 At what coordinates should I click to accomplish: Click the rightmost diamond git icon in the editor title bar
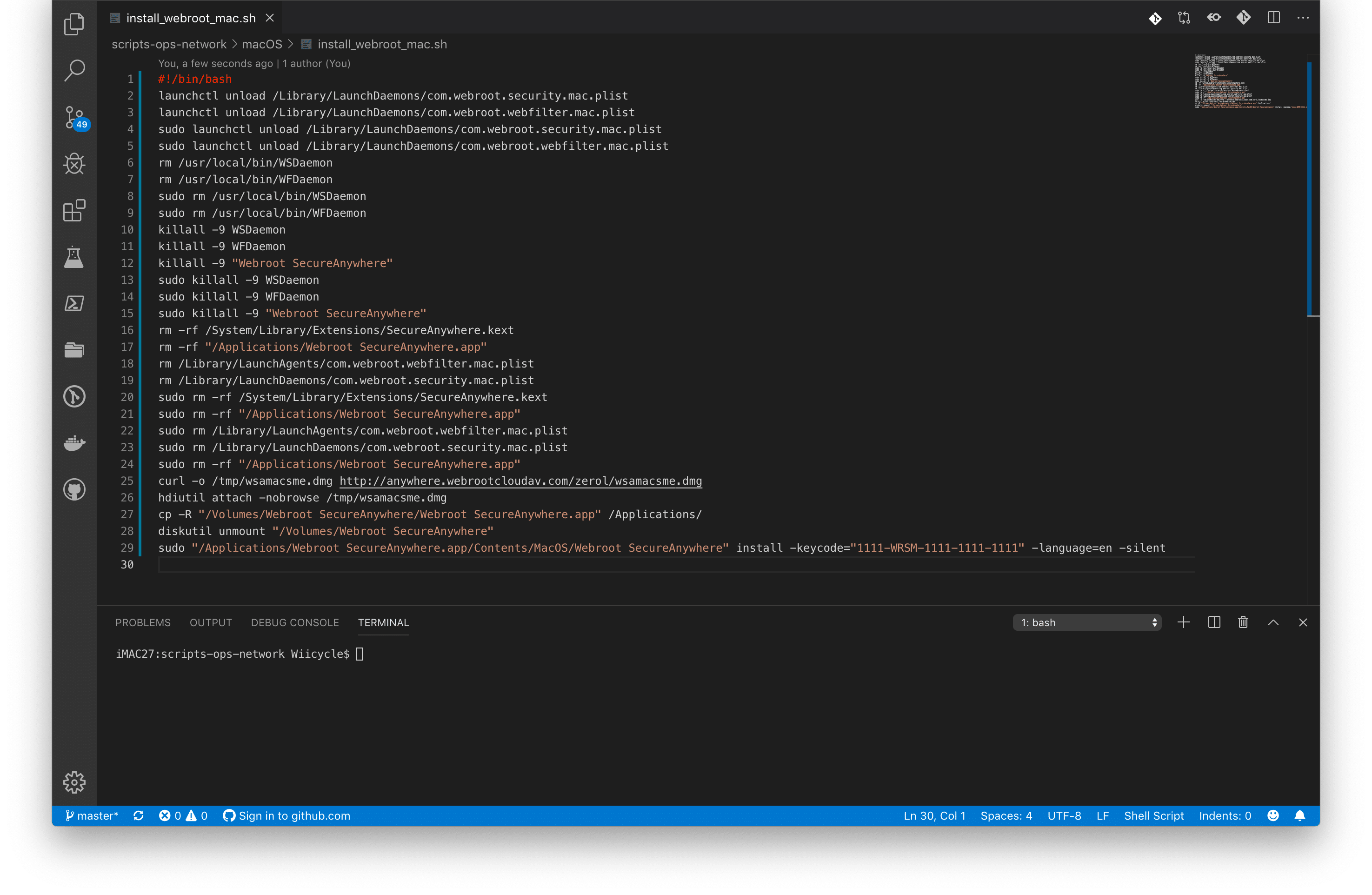[x=1244, y=18]
